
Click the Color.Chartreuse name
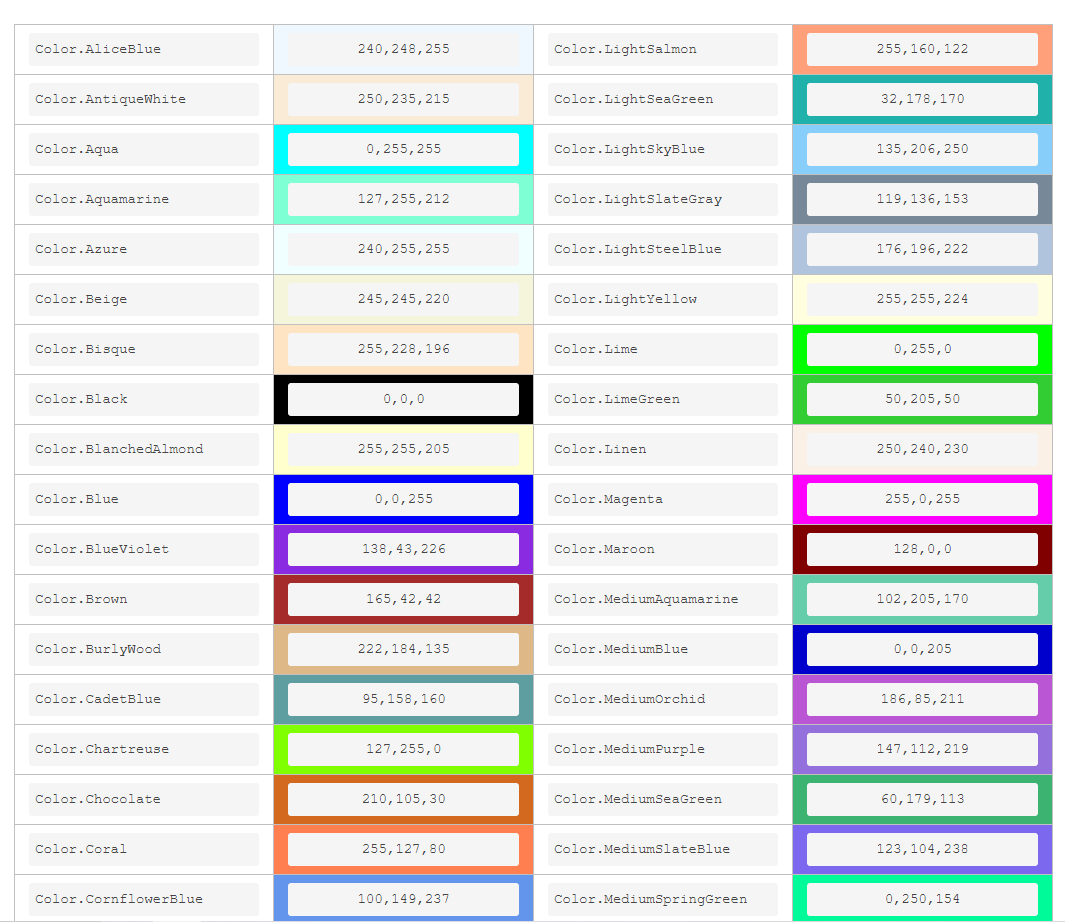(144, 749)
